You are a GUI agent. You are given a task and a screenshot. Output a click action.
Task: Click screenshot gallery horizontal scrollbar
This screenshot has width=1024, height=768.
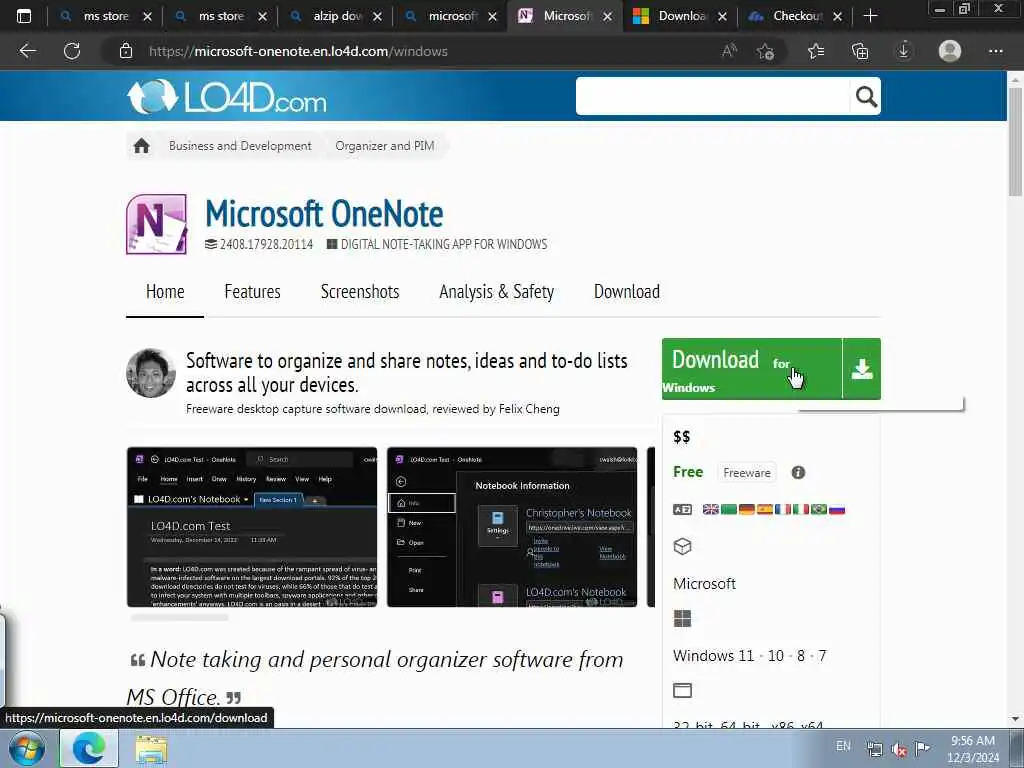[180, 617]
